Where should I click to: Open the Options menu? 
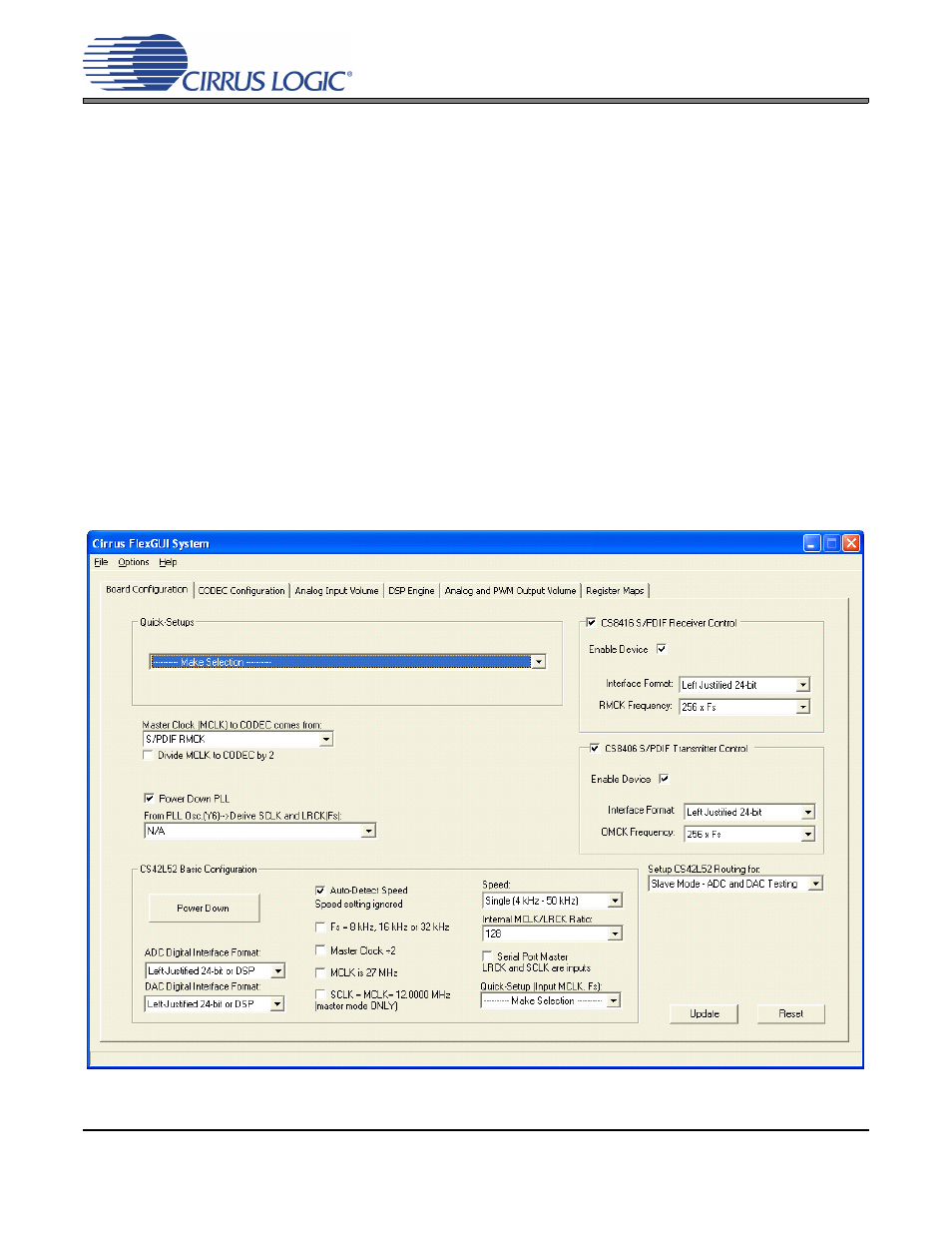click(134, 562)
